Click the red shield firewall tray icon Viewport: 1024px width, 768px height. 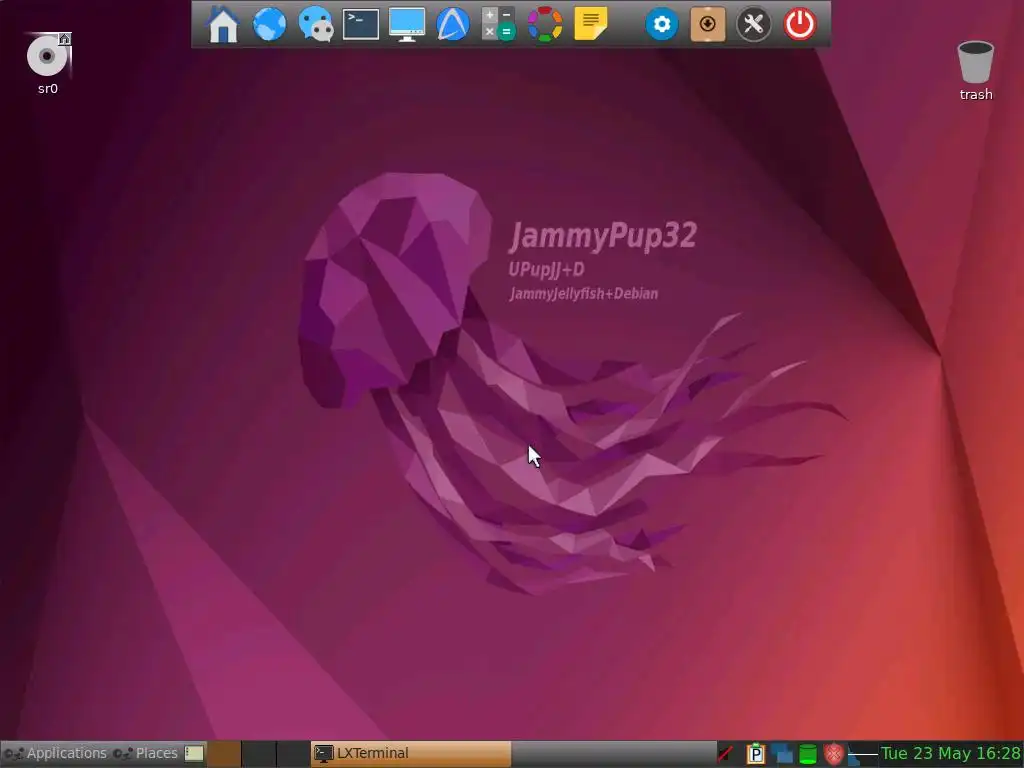click(x=833, y=754)
